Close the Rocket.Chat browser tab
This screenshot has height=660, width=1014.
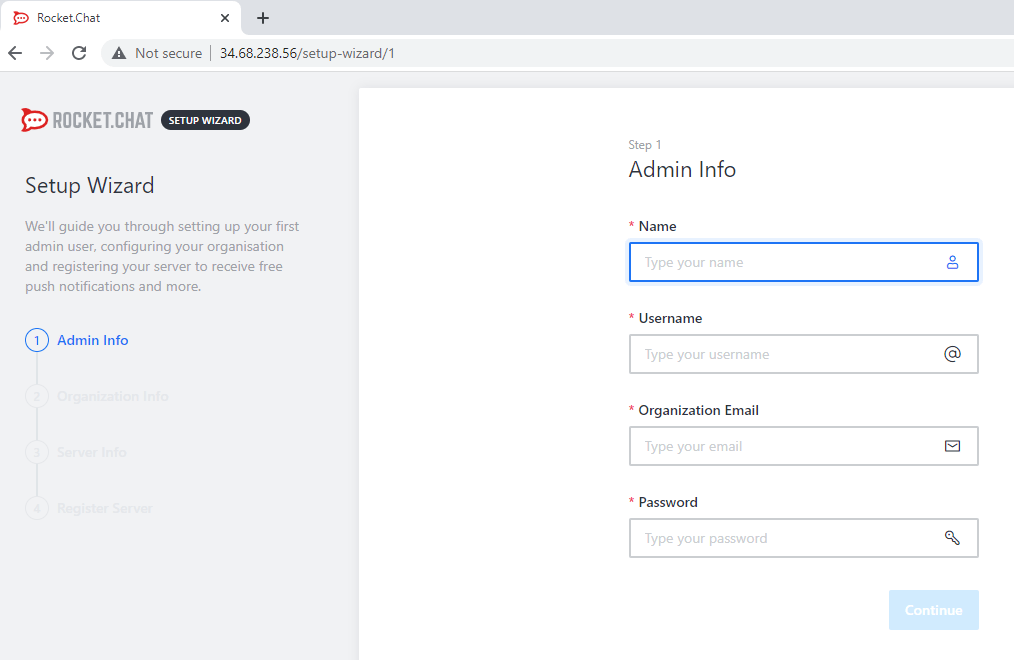pos(225,18)
